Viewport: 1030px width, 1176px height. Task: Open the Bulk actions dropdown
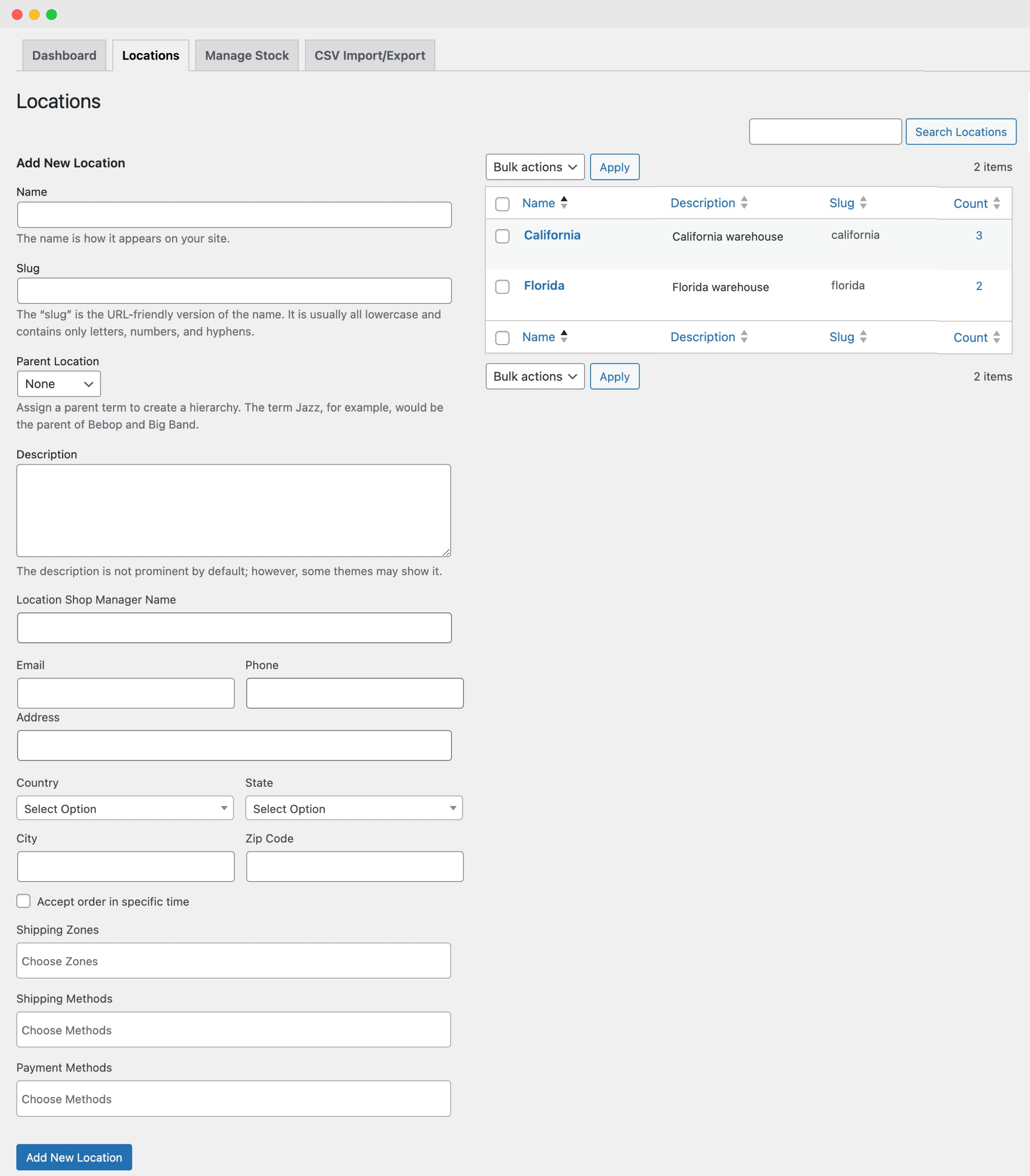click(535, 167)
